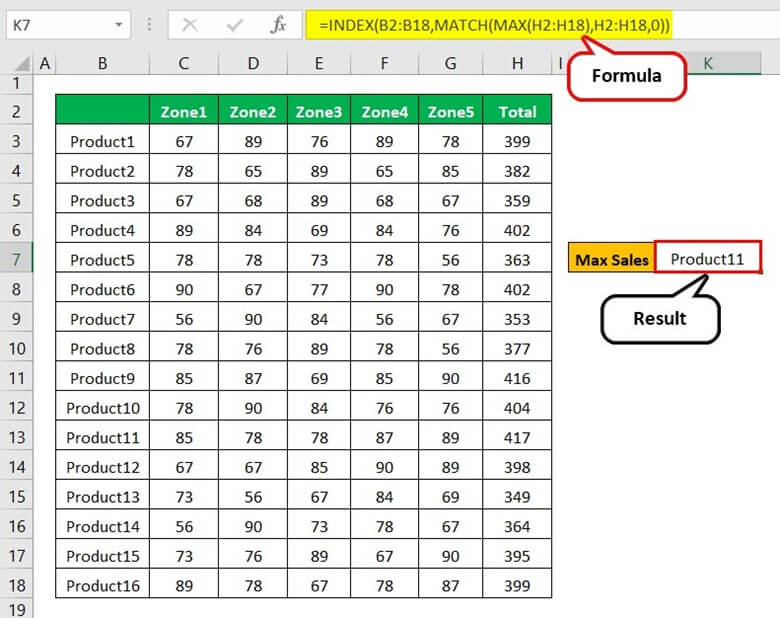Click the total 382 cell

tap(517, 171)
